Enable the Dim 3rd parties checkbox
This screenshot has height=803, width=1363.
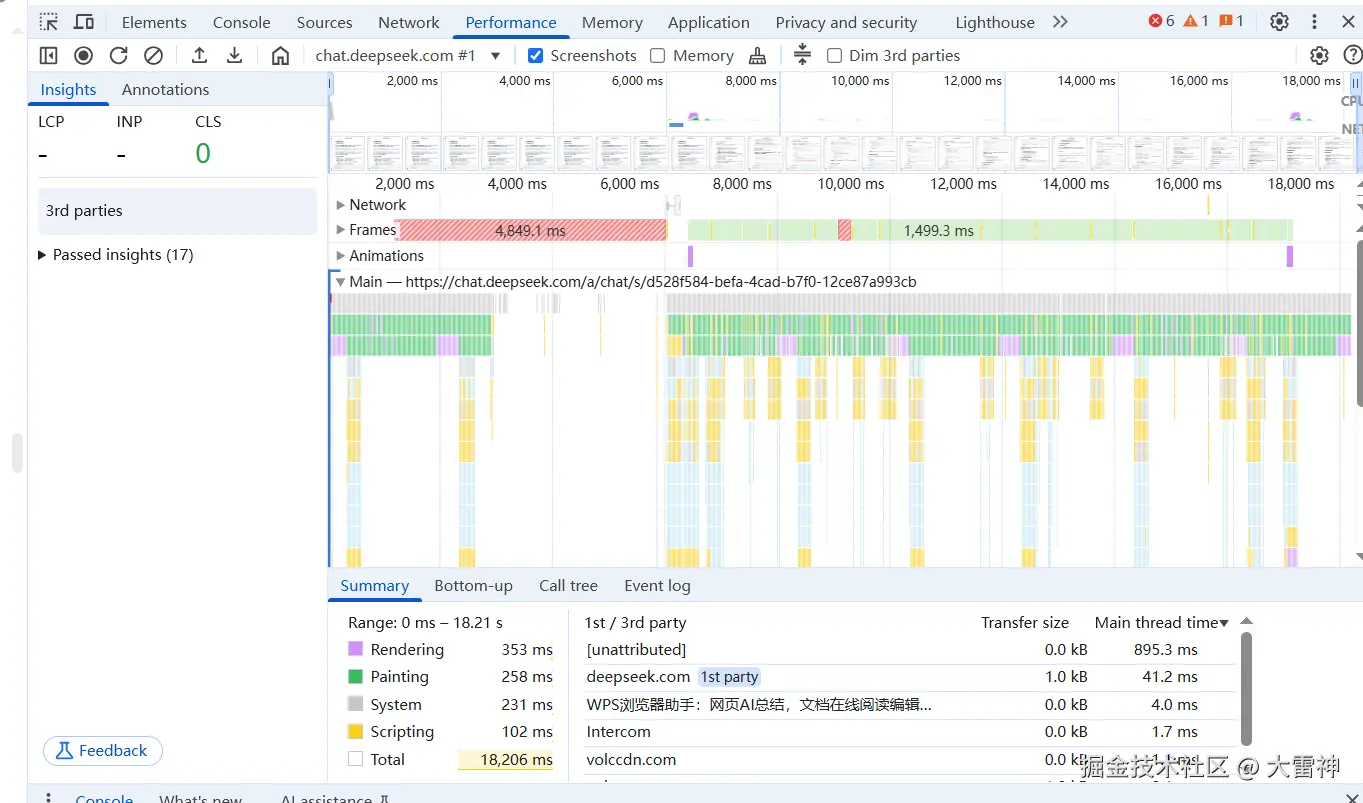[x=834, y=56]
